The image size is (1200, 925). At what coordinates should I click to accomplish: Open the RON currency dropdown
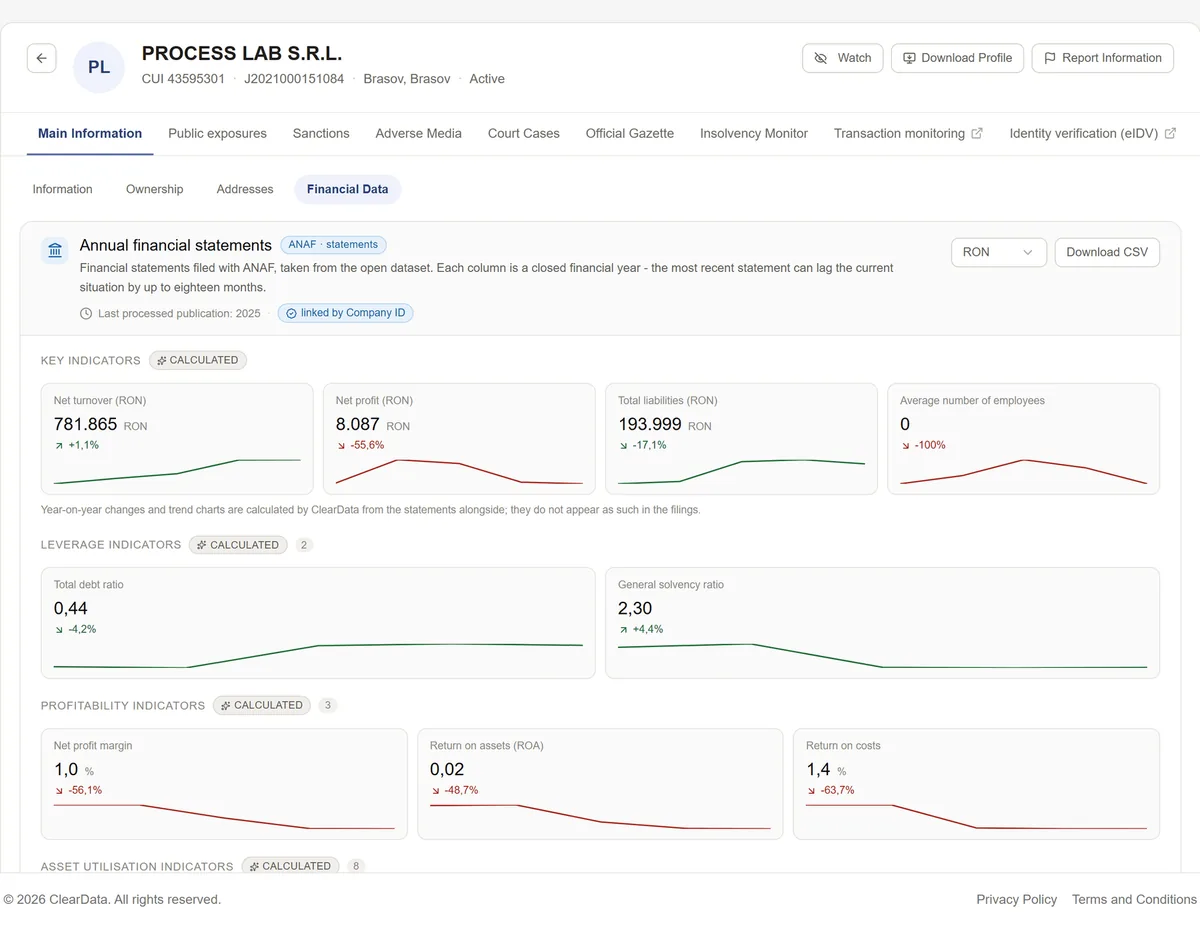pos(998,252)
